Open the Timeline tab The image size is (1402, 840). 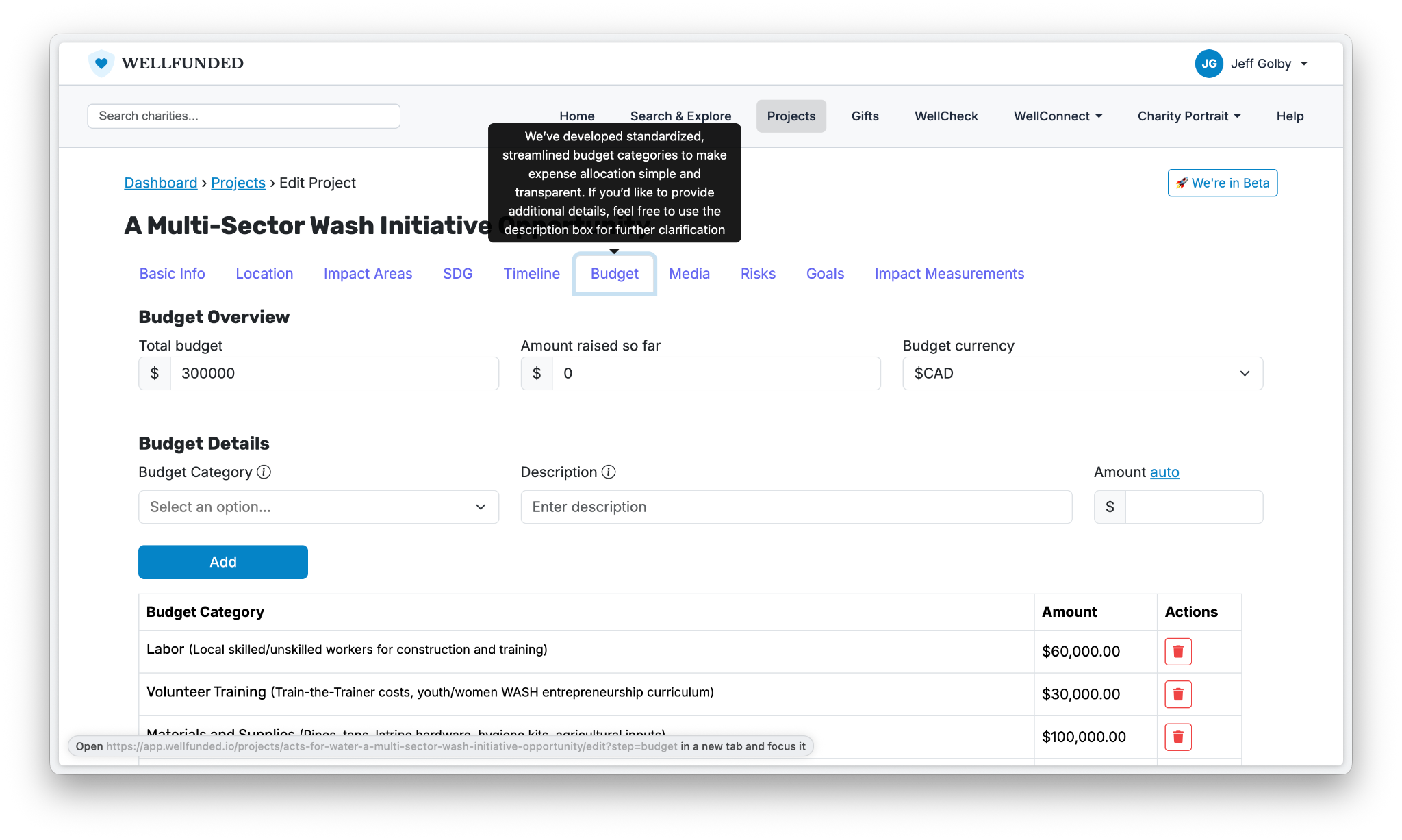[x=531, y=274]
